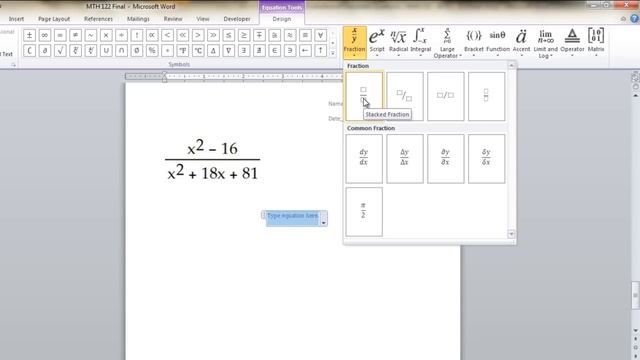Open the Script structures dropdown
Viewport: 640px width, 360px height.
point(377,42)
